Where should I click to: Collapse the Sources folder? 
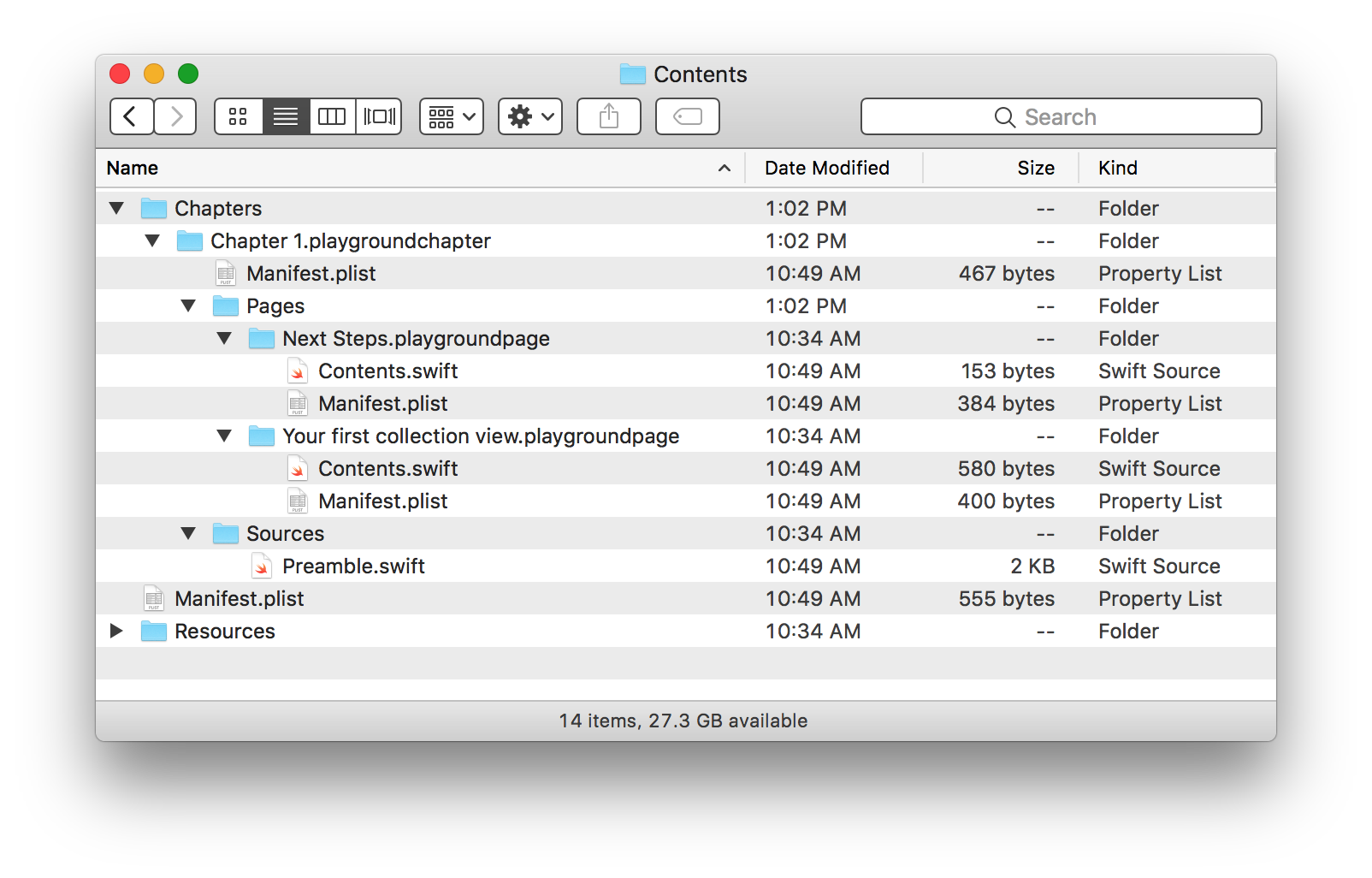189,533
